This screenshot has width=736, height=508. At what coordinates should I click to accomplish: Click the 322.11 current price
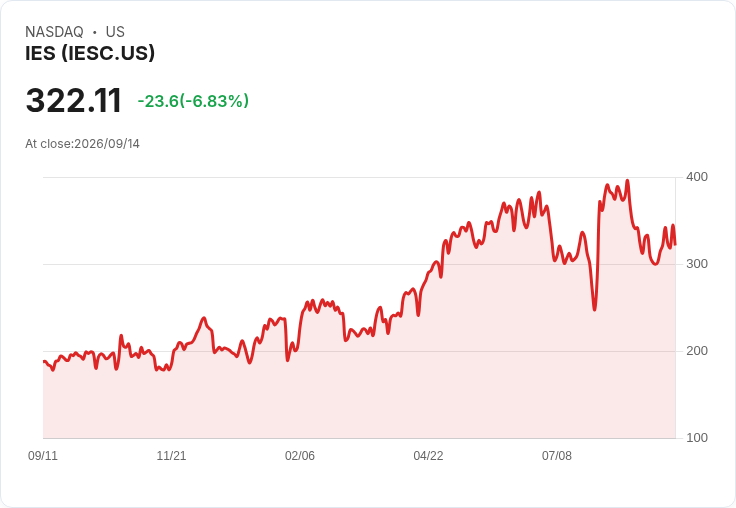click(x=74, y=100)
